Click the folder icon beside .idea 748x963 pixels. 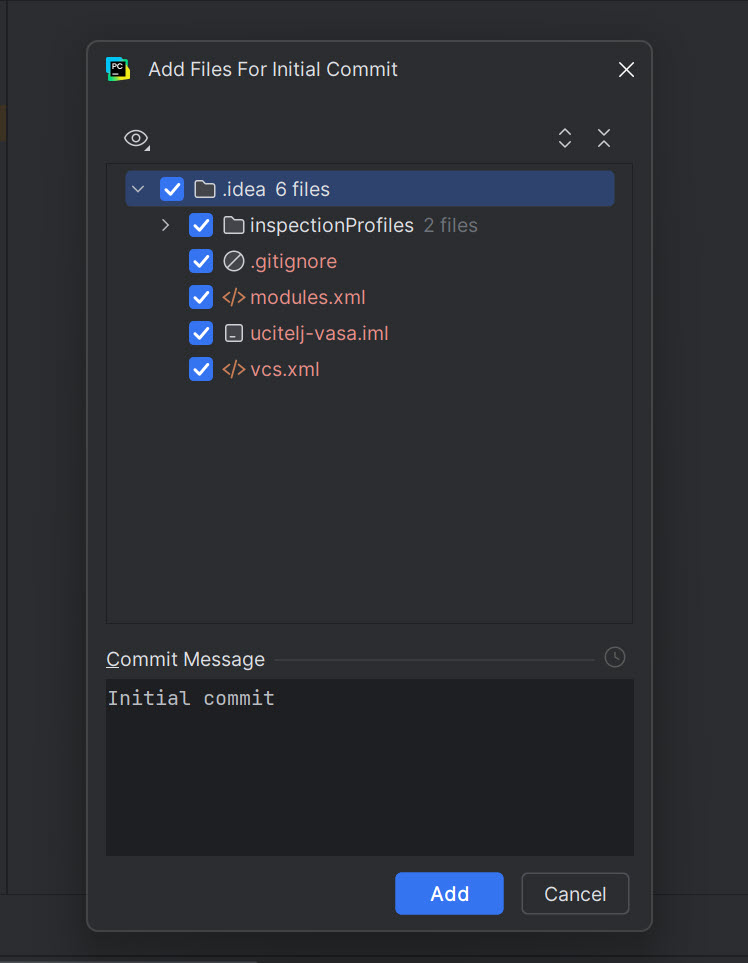coord(204,189)
